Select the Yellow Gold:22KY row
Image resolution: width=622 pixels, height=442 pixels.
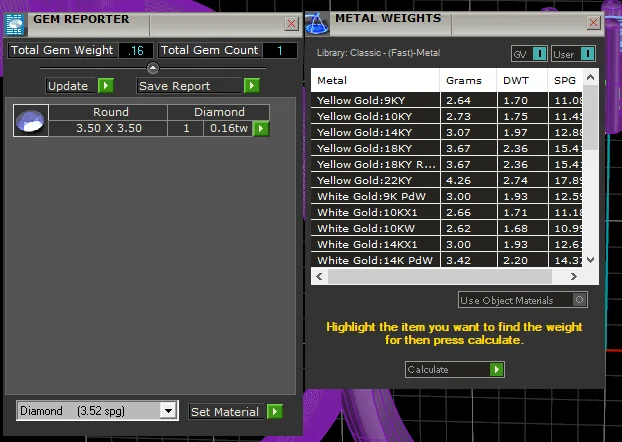tap(447, 181)
